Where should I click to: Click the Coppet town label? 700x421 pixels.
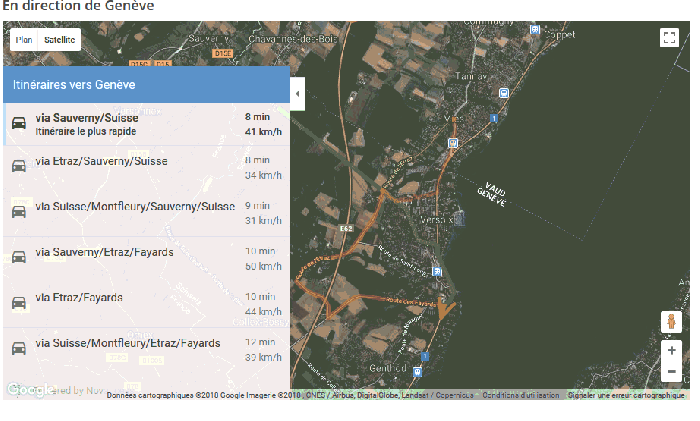point(560,34)
